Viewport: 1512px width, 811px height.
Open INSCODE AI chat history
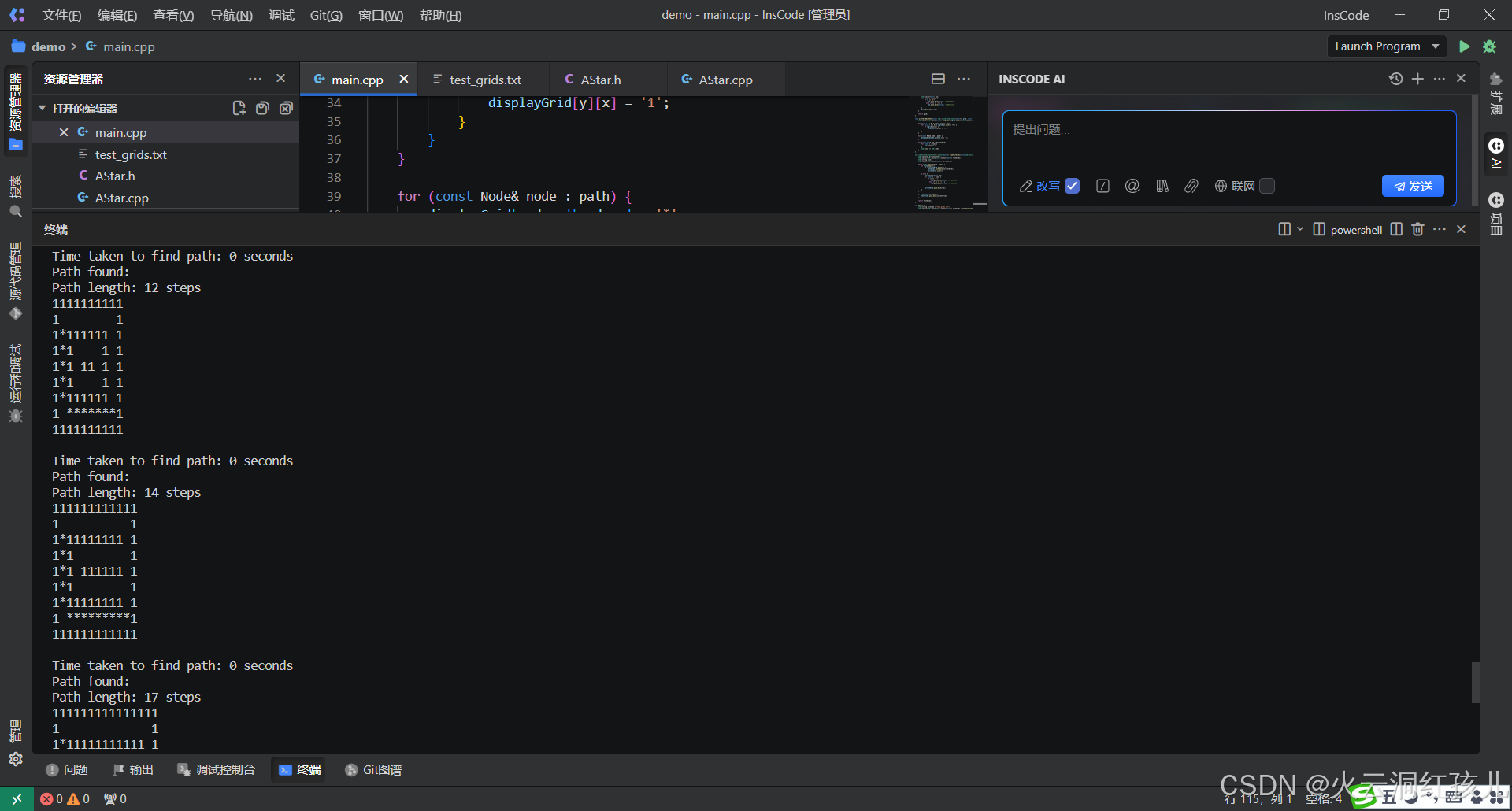(1395, 79)
